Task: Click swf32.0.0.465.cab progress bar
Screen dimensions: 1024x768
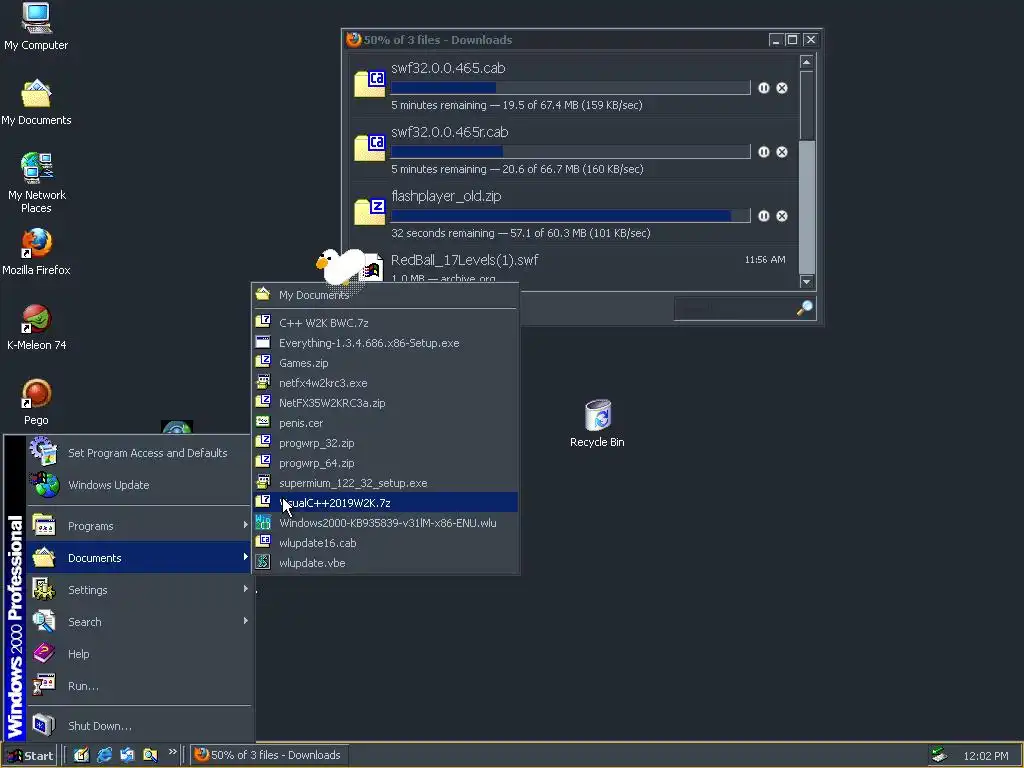Action: tap(570, 88)
